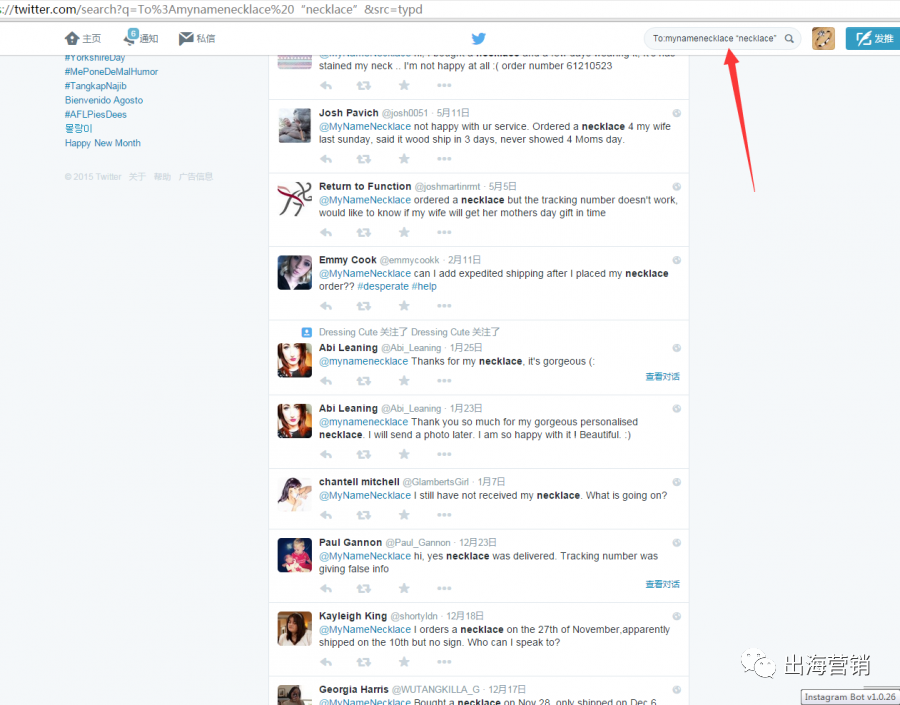Open the profile avatar menu

pyautogui.click(x=823, y=38)
